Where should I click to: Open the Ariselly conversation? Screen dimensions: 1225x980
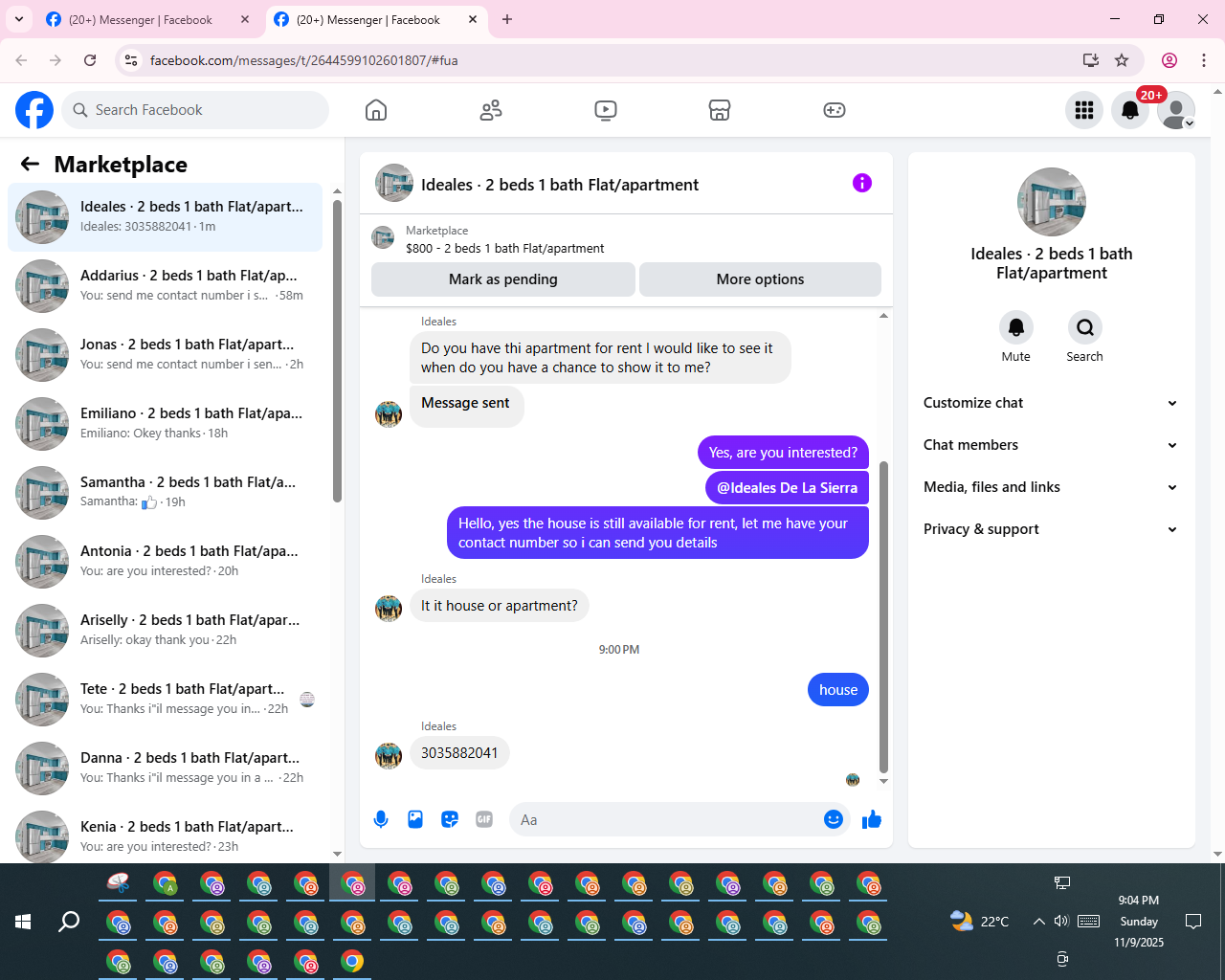(x=166, y=631)
